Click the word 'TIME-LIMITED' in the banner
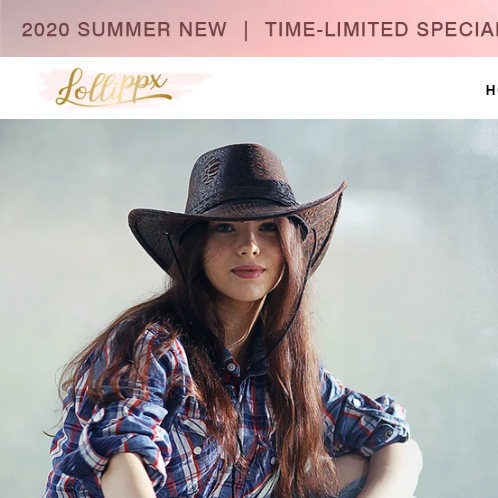Screen dimensions: 498x498 tap(337, 29)
